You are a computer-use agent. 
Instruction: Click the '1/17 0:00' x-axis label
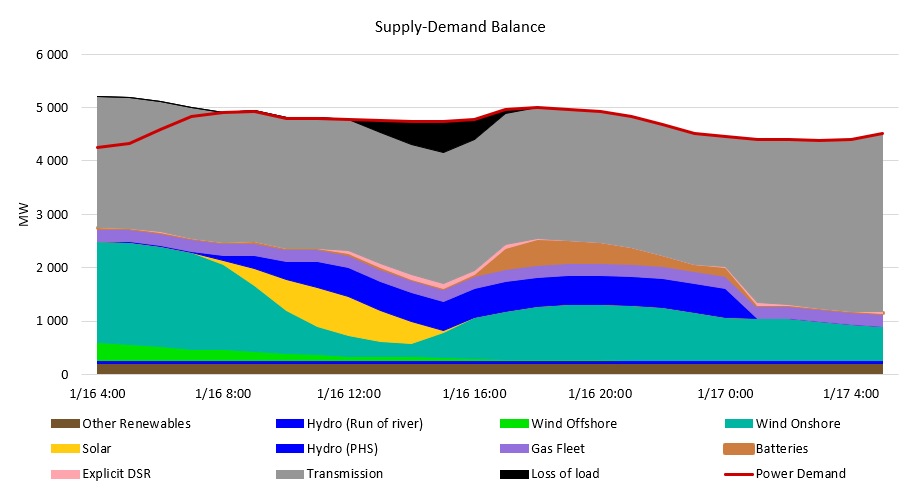(x=725, y=394)
